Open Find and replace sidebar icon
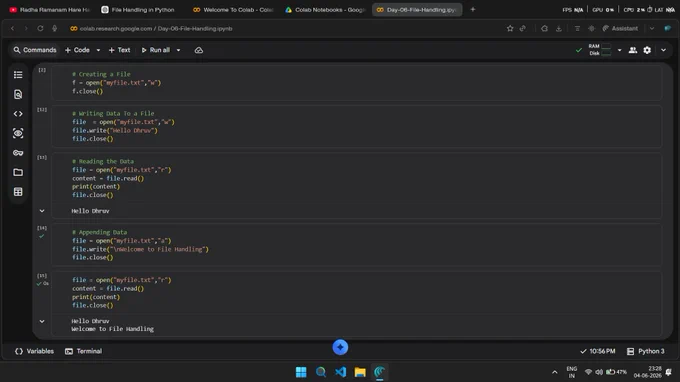 (18, 95)
